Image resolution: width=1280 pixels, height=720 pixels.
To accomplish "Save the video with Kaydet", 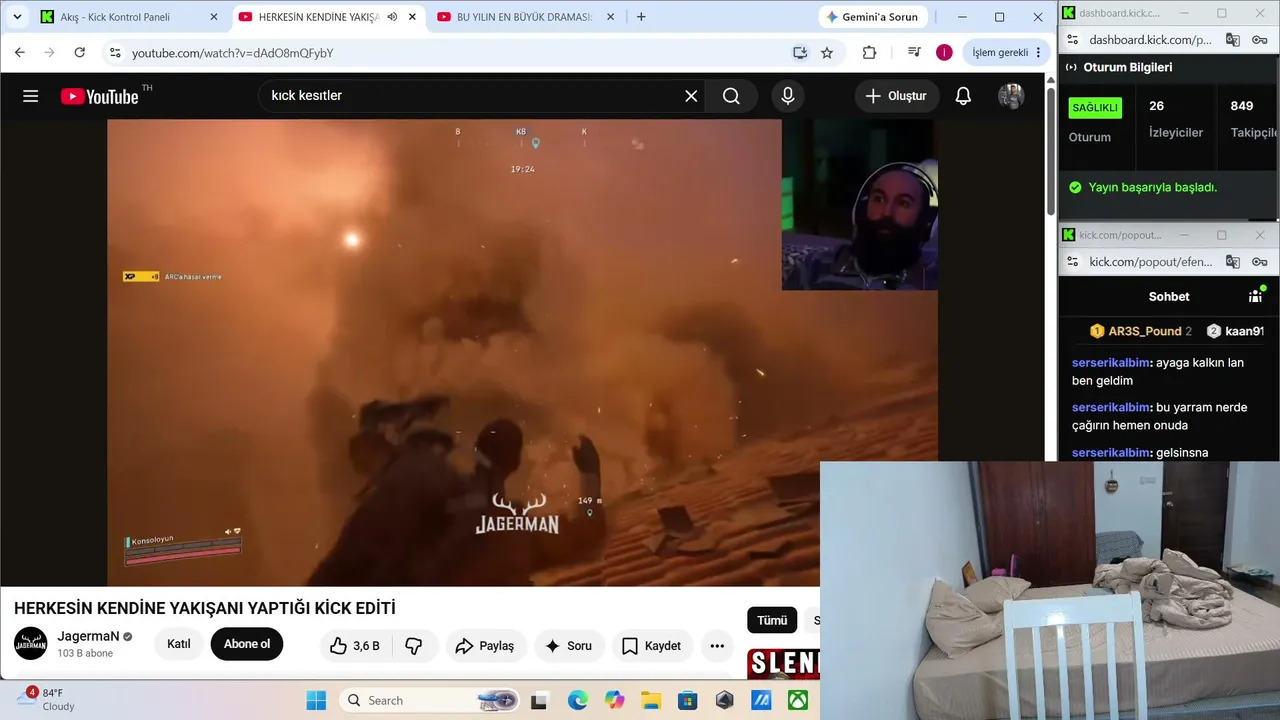I will 652,646.
